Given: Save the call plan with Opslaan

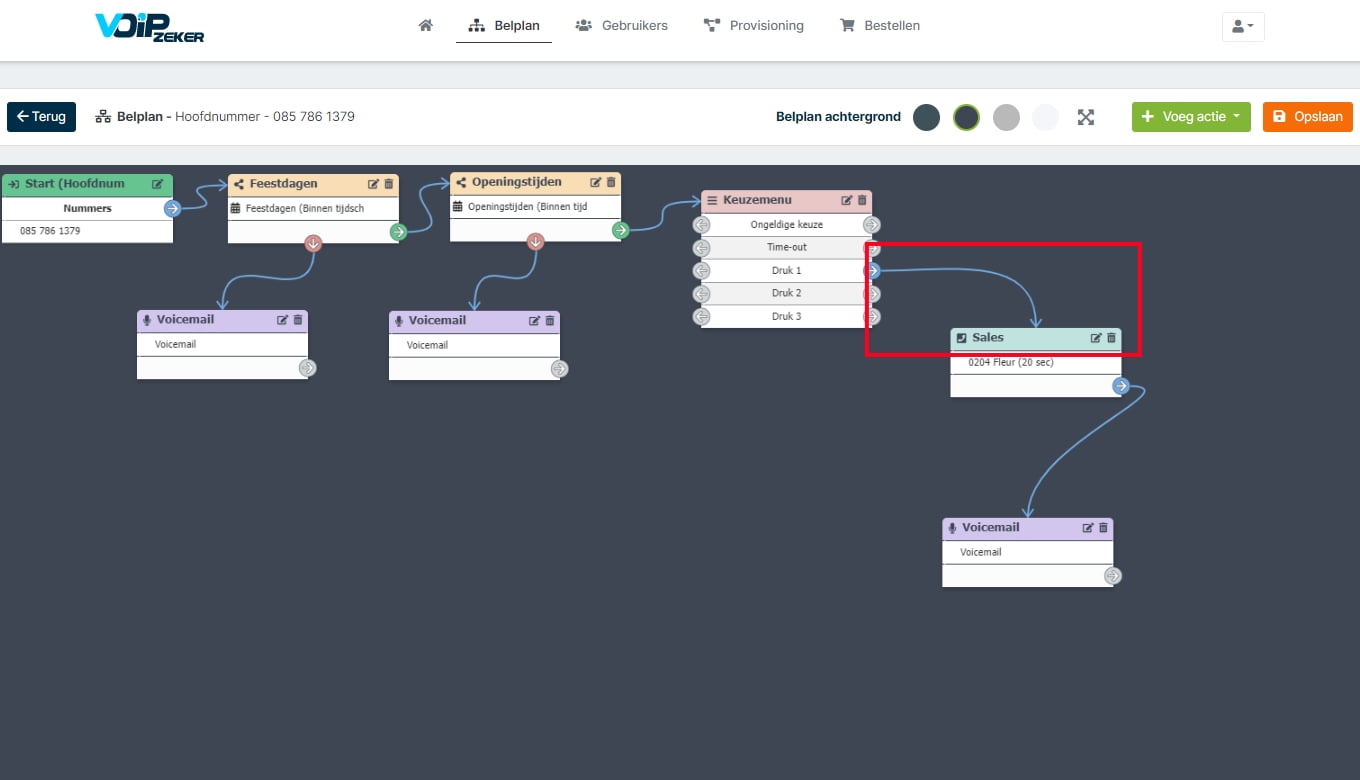Looking at the screenshot, I should click(1308, 117).
